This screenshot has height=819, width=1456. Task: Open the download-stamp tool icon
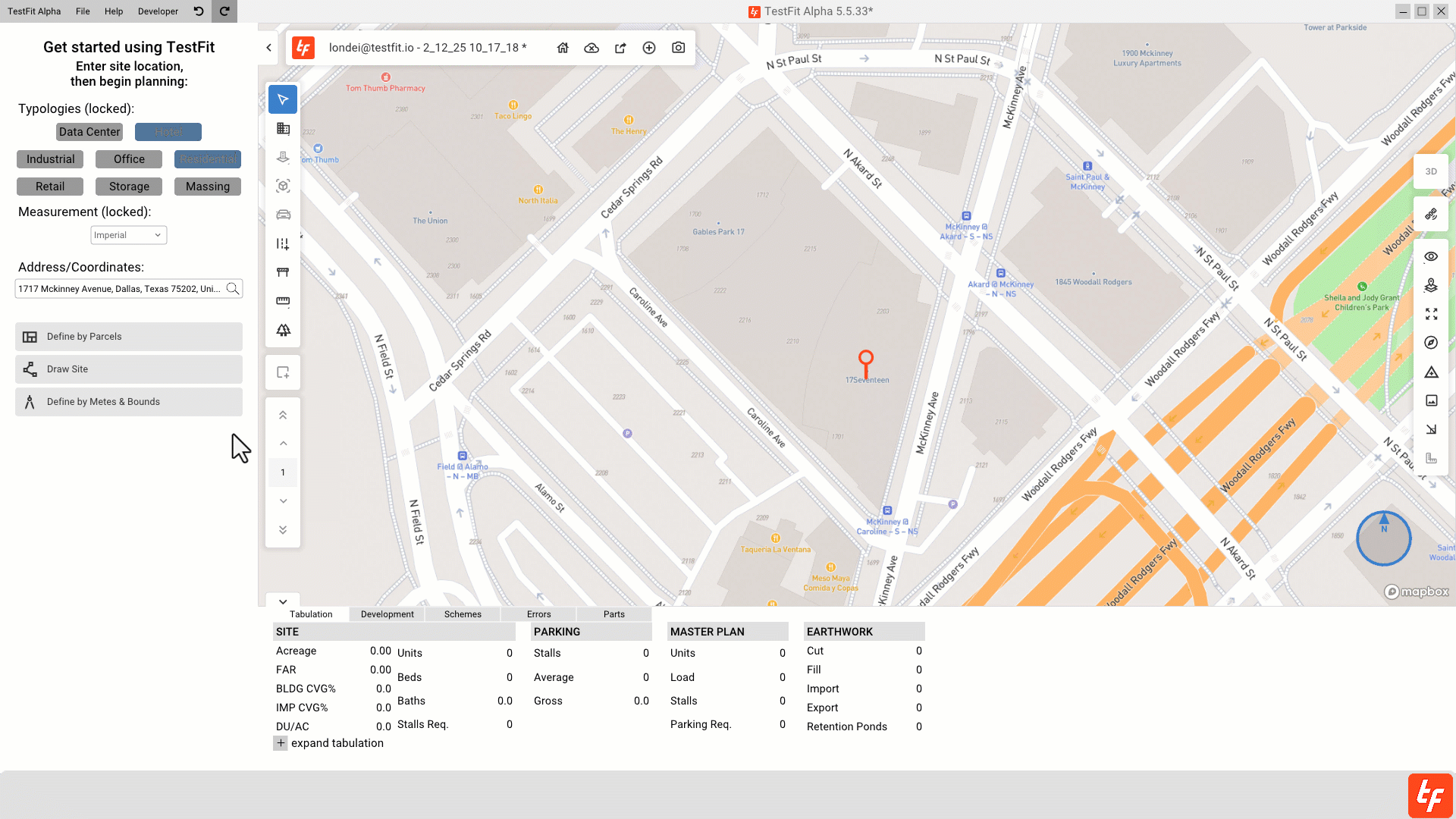283,157
